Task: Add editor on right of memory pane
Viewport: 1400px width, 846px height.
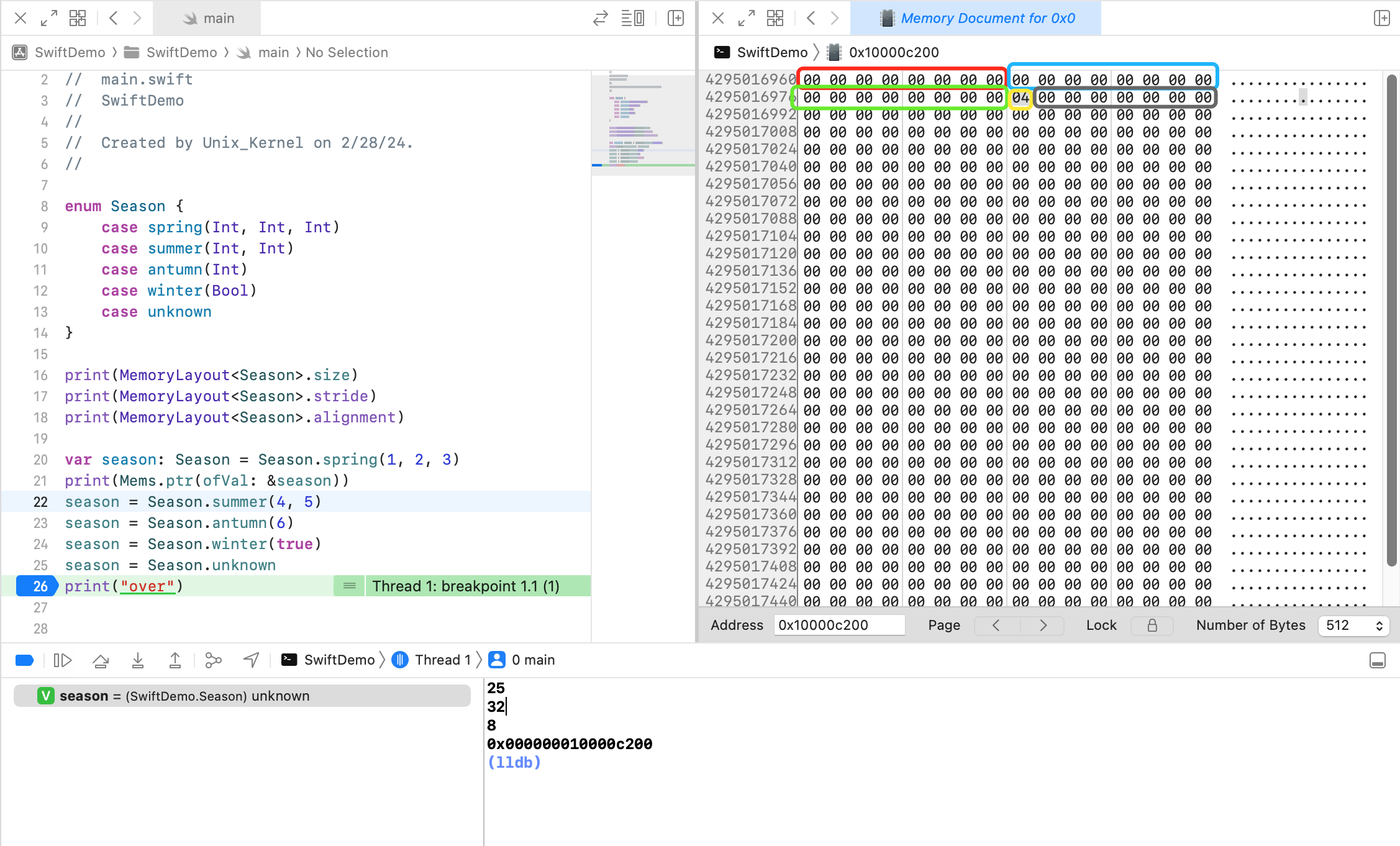Action: [x=1381, y=18]
